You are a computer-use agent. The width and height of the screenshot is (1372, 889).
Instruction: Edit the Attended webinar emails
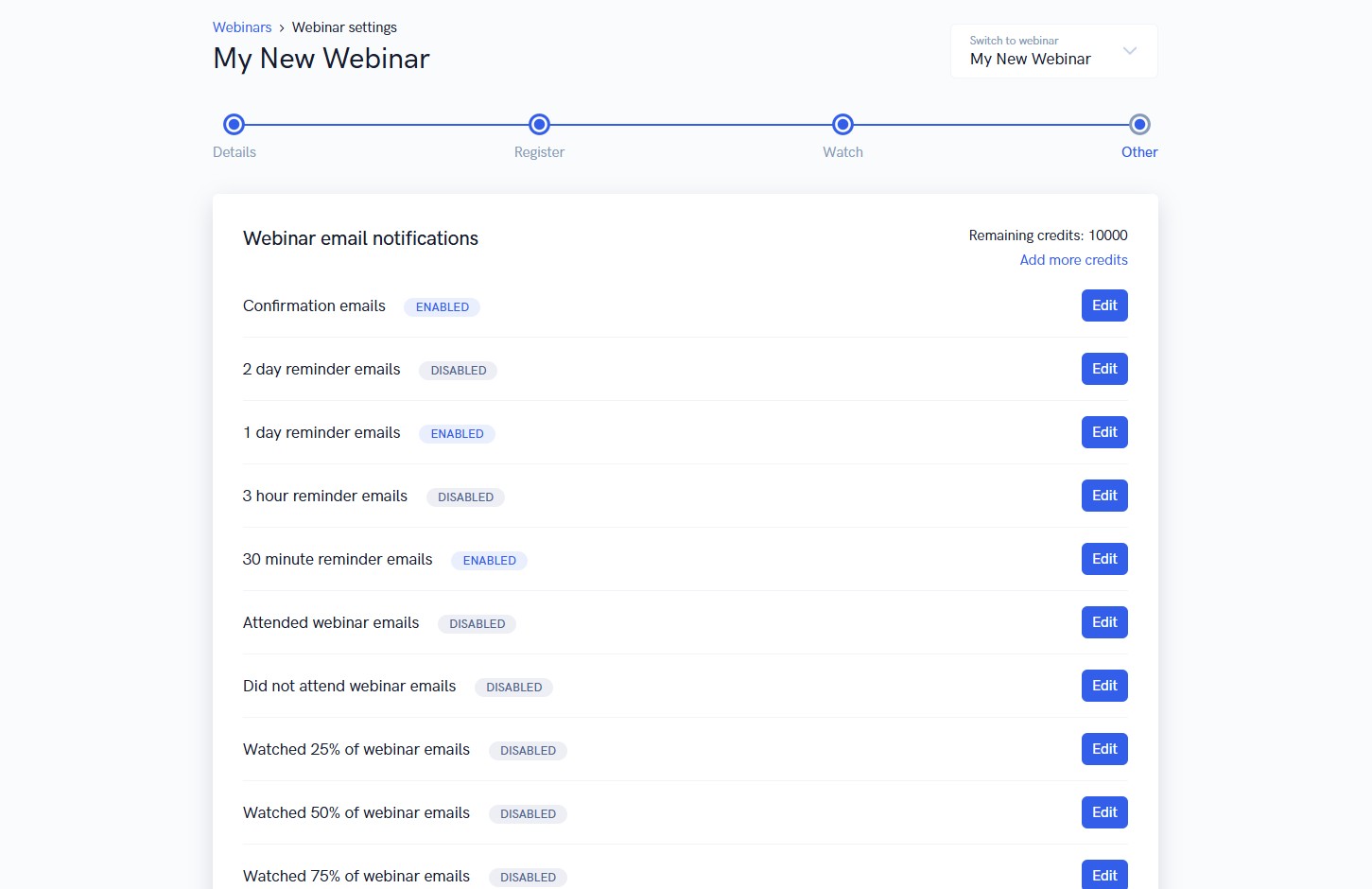coord(1103,621)
